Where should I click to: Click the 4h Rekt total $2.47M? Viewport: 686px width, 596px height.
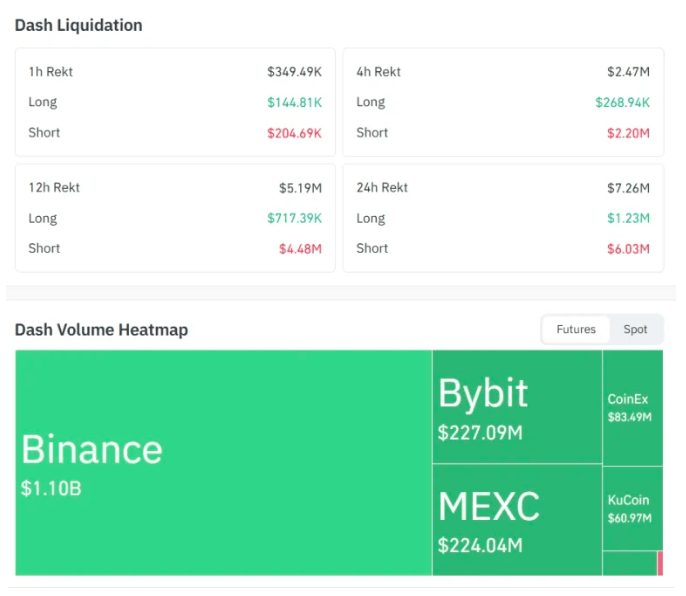click(628, 72)
